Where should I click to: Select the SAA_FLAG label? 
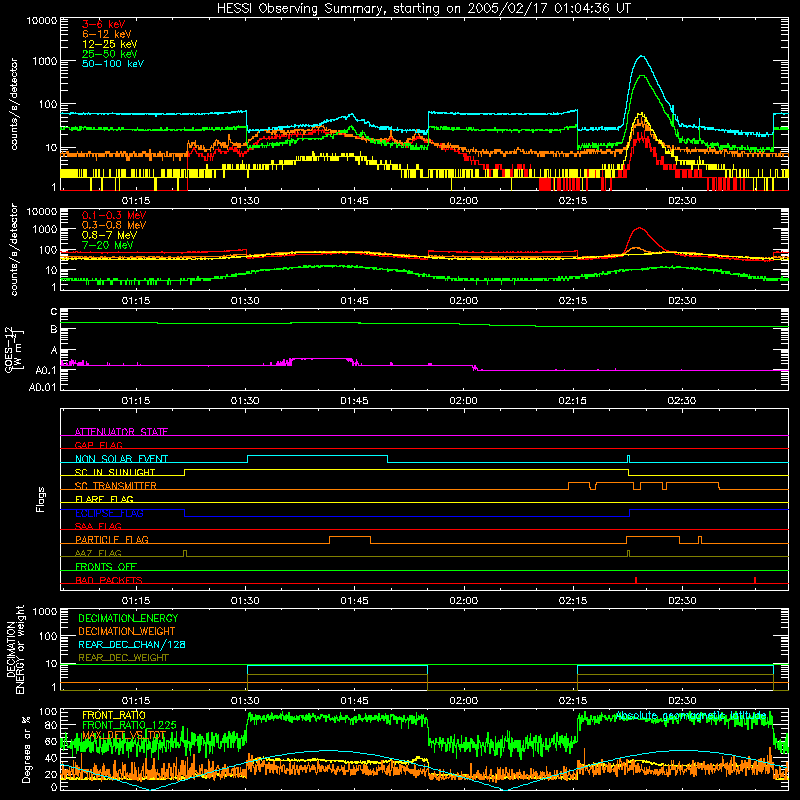pyautogui.click(x=98, y=526)
